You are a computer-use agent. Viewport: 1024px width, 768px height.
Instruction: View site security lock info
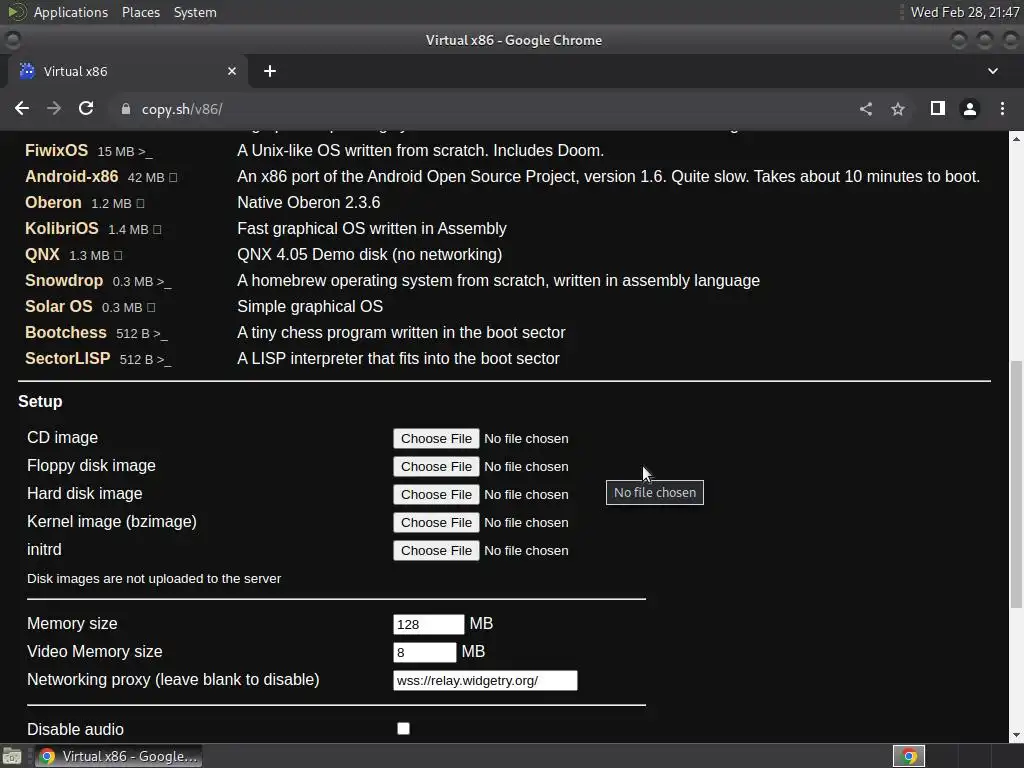click(126, 109)
